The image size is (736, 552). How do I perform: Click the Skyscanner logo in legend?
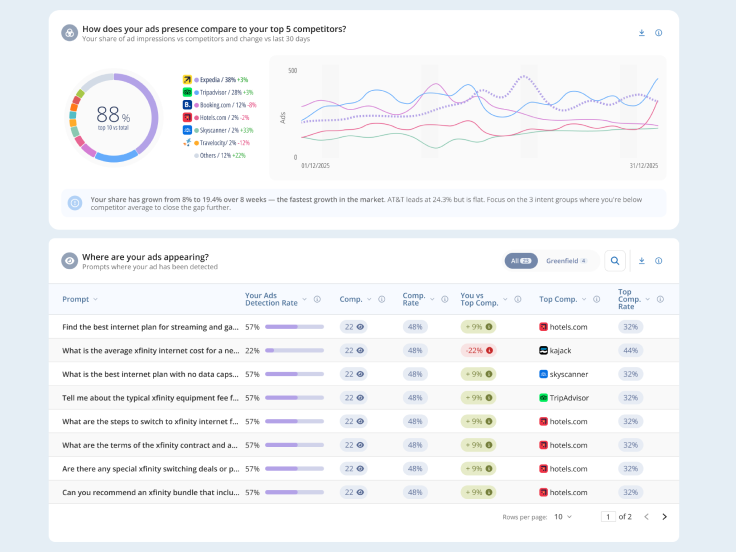tap(187, 130)
